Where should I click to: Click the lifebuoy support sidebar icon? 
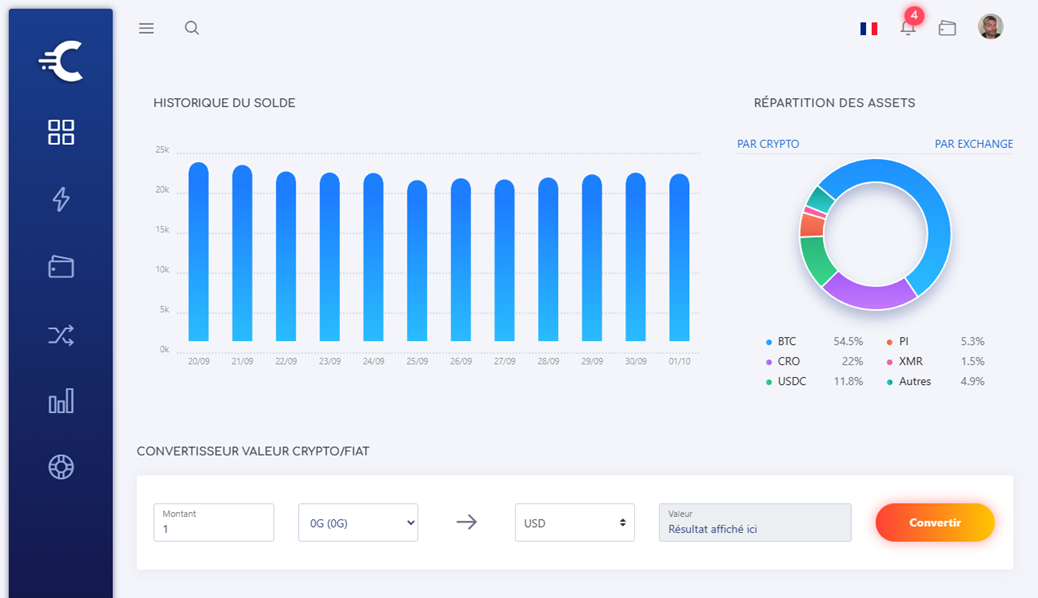tap(61, 467)
